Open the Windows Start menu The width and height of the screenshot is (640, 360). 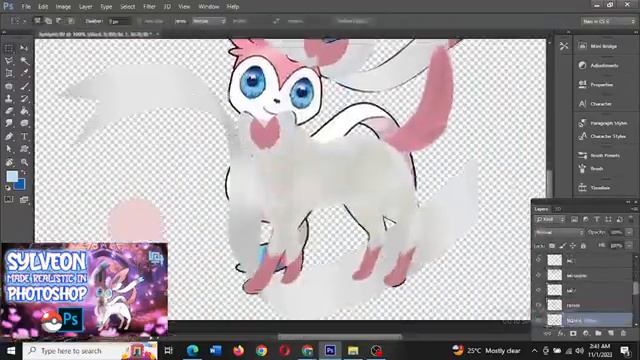[11, 351]
